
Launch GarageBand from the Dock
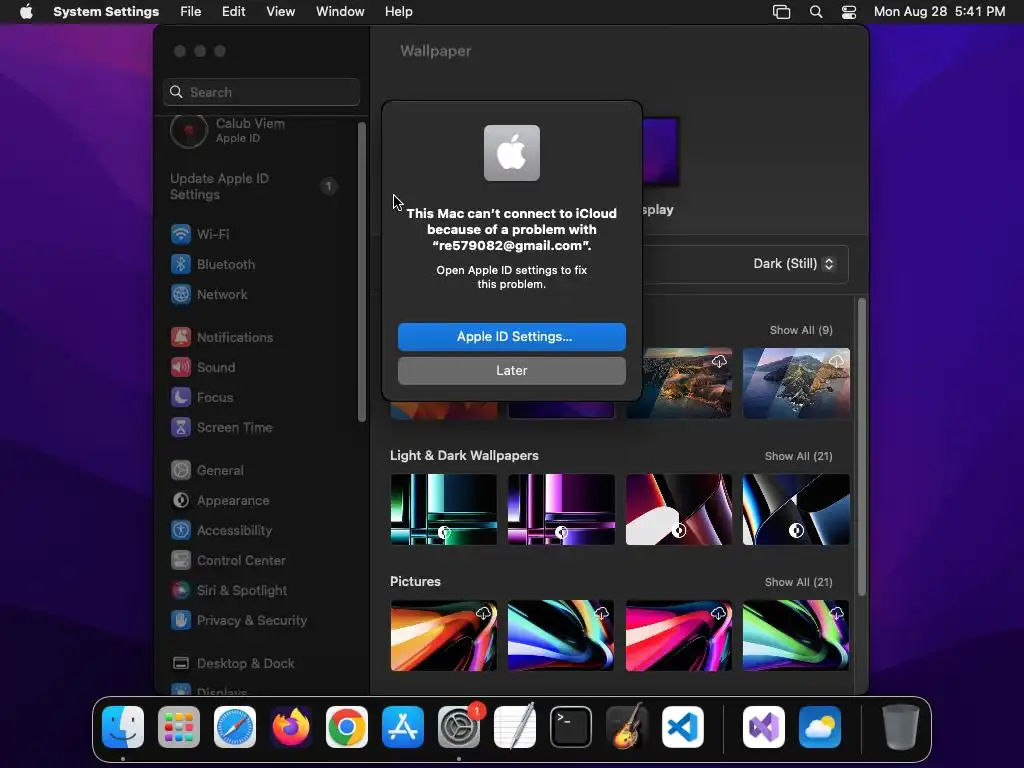[x=627, y=727]
